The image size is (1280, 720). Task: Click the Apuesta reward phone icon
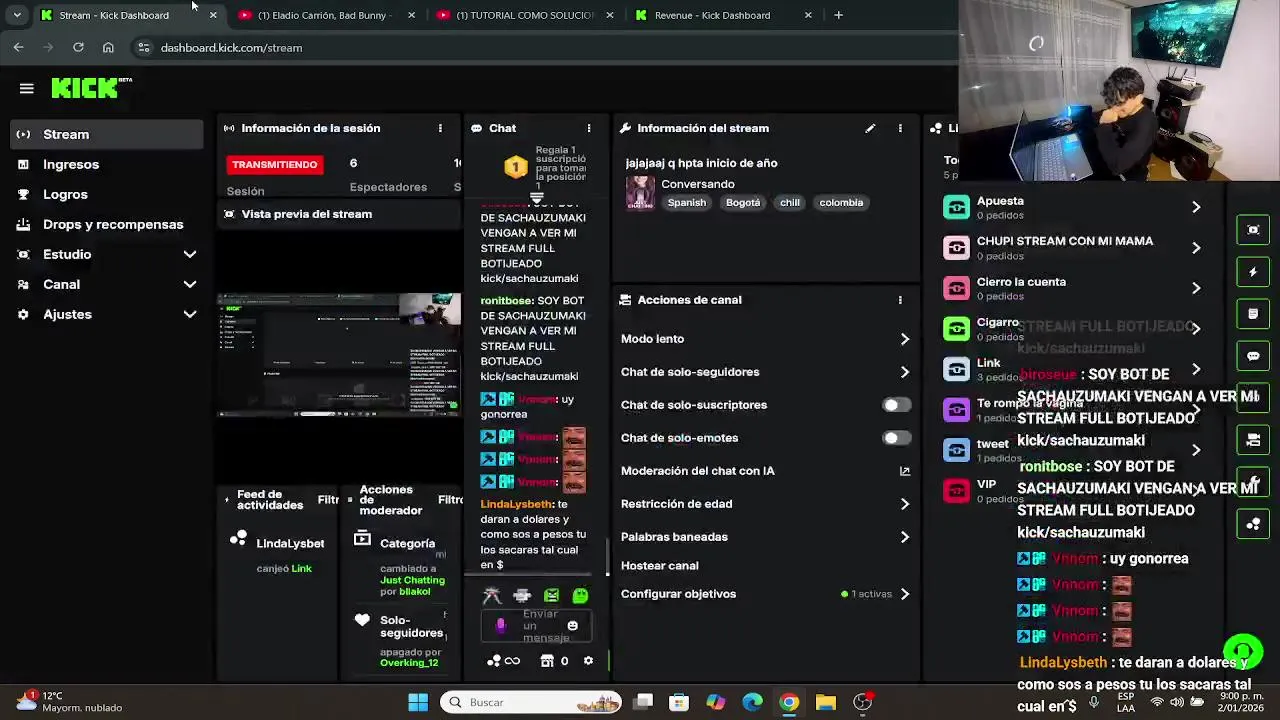click(x=957, y=207)
